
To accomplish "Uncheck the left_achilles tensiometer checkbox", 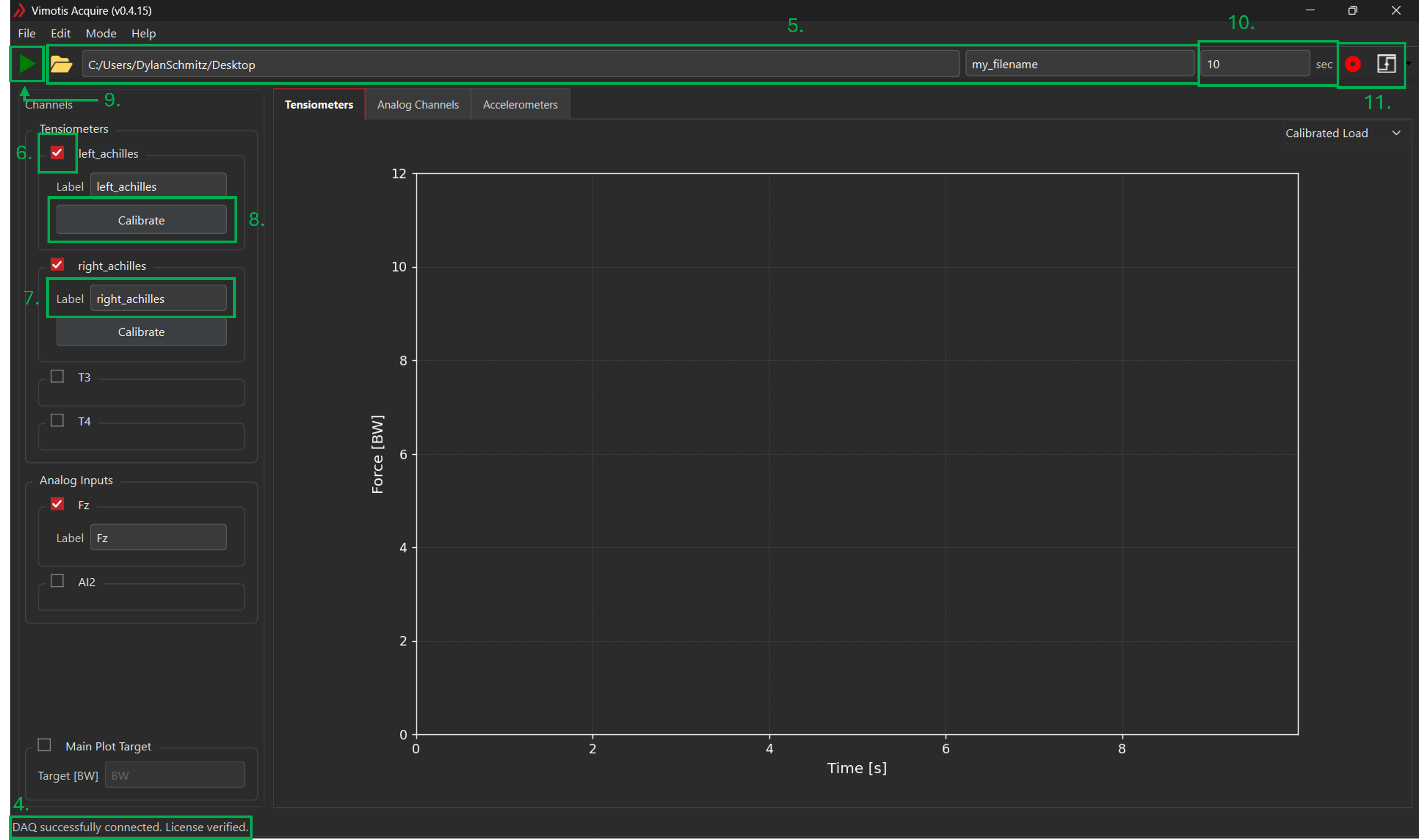I will (x=57, y=153).
